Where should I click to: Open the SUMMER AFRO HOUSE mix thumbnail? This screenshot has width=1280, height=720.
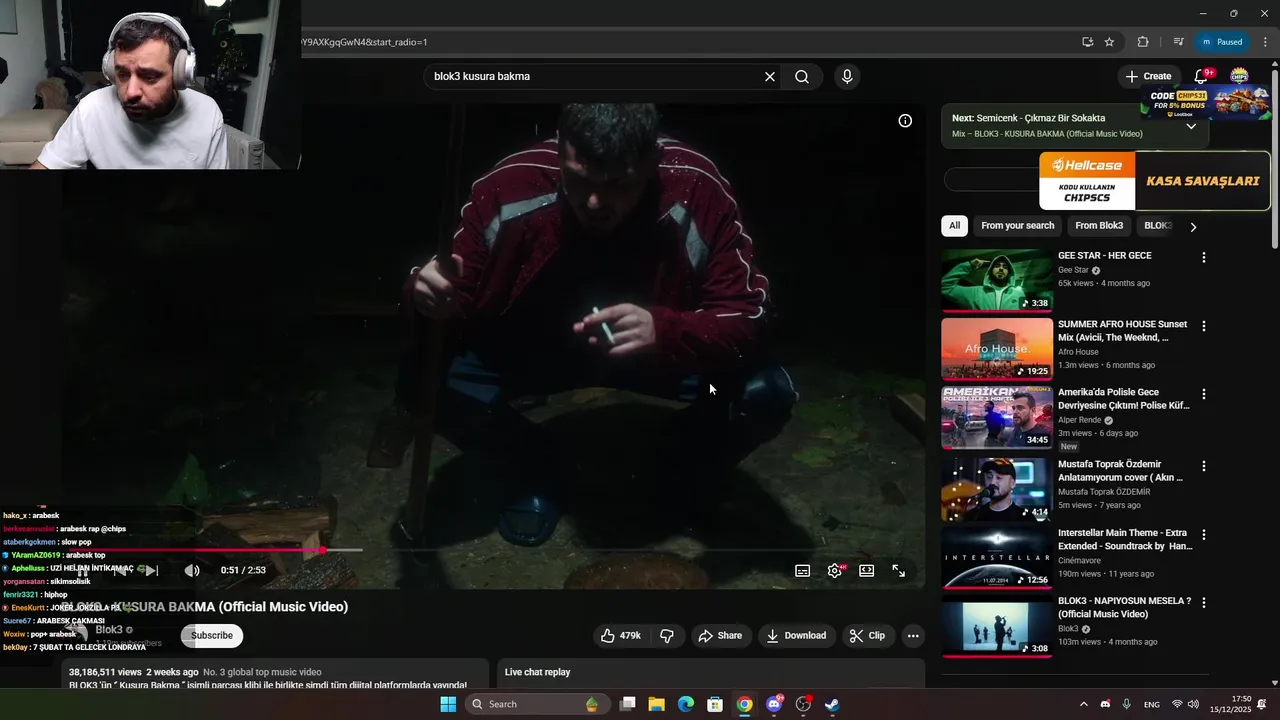pos(996,349)
